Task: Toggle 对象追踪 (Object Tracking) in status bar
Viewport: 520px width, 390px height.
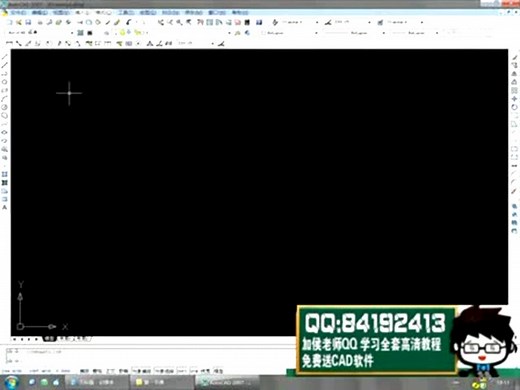Action: tap(164, 371)
